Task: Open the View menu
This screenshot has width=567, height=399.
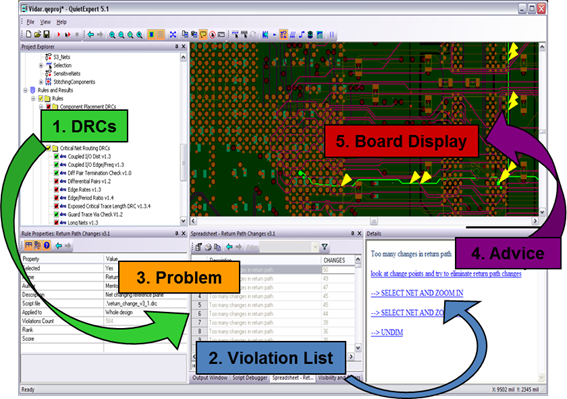Action: click(x=45, y=22)
